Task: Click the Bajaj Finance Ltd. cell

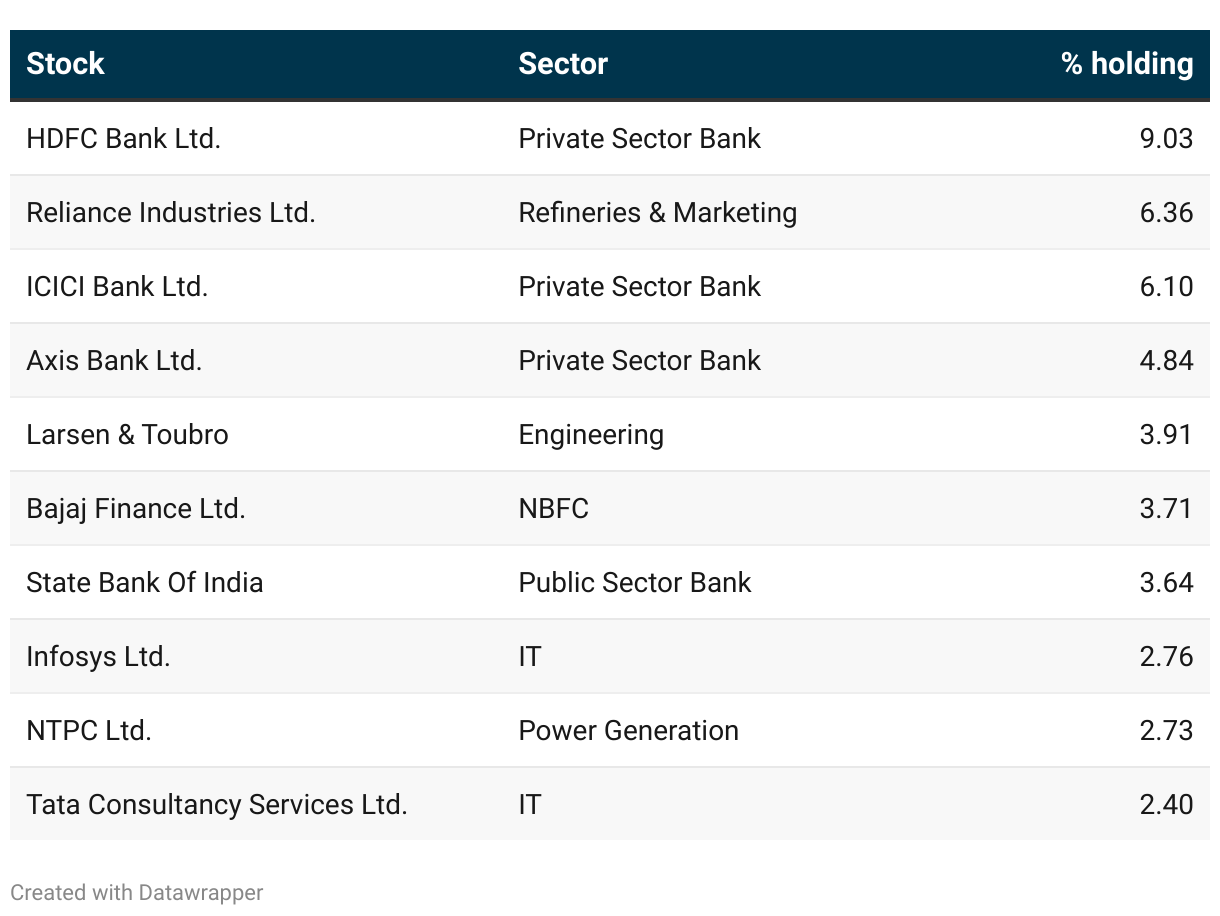Action: coord(136,508)
